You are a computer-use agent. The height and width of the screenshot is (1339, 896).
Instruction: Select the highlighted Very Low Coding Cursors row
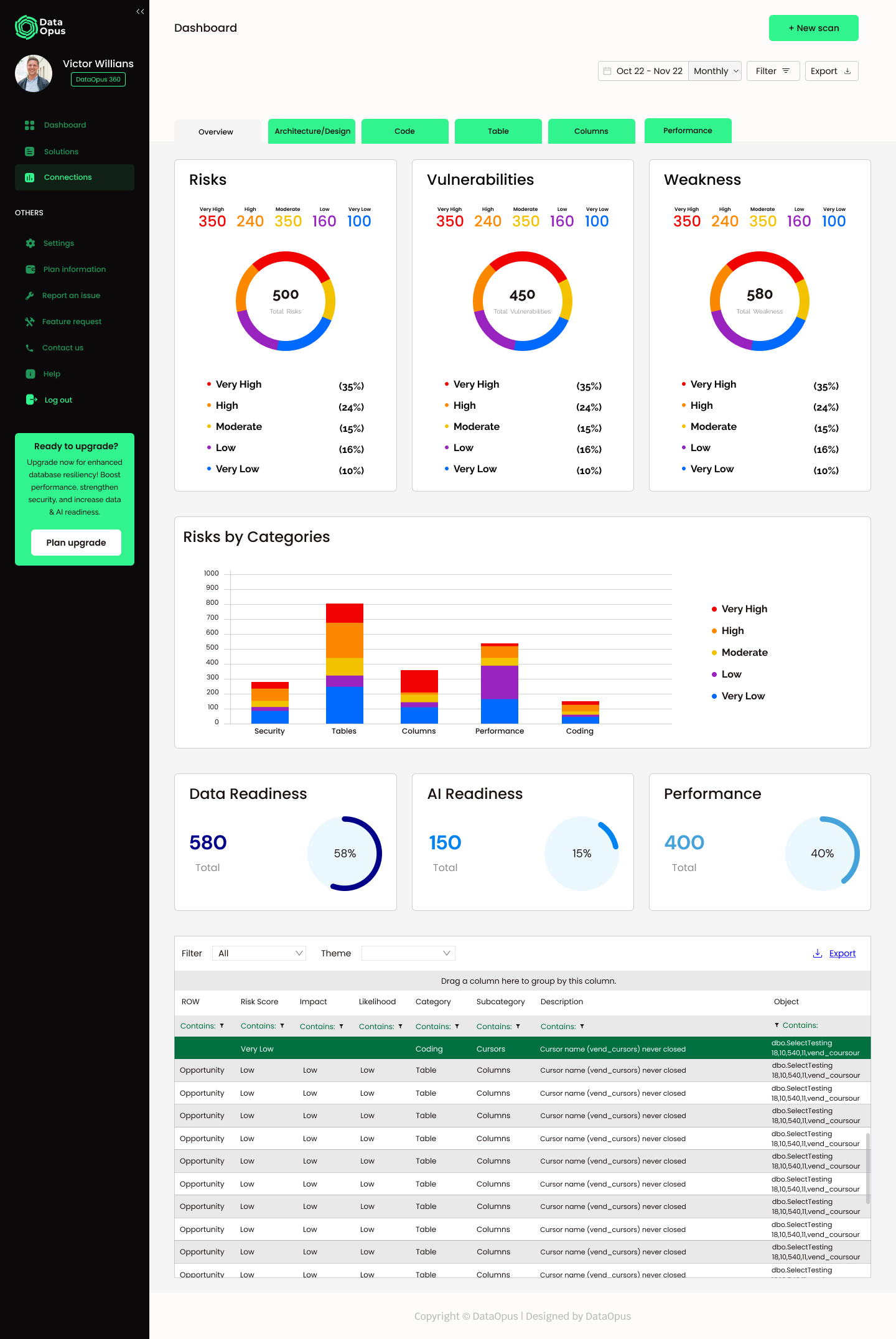click(523, 1048)
